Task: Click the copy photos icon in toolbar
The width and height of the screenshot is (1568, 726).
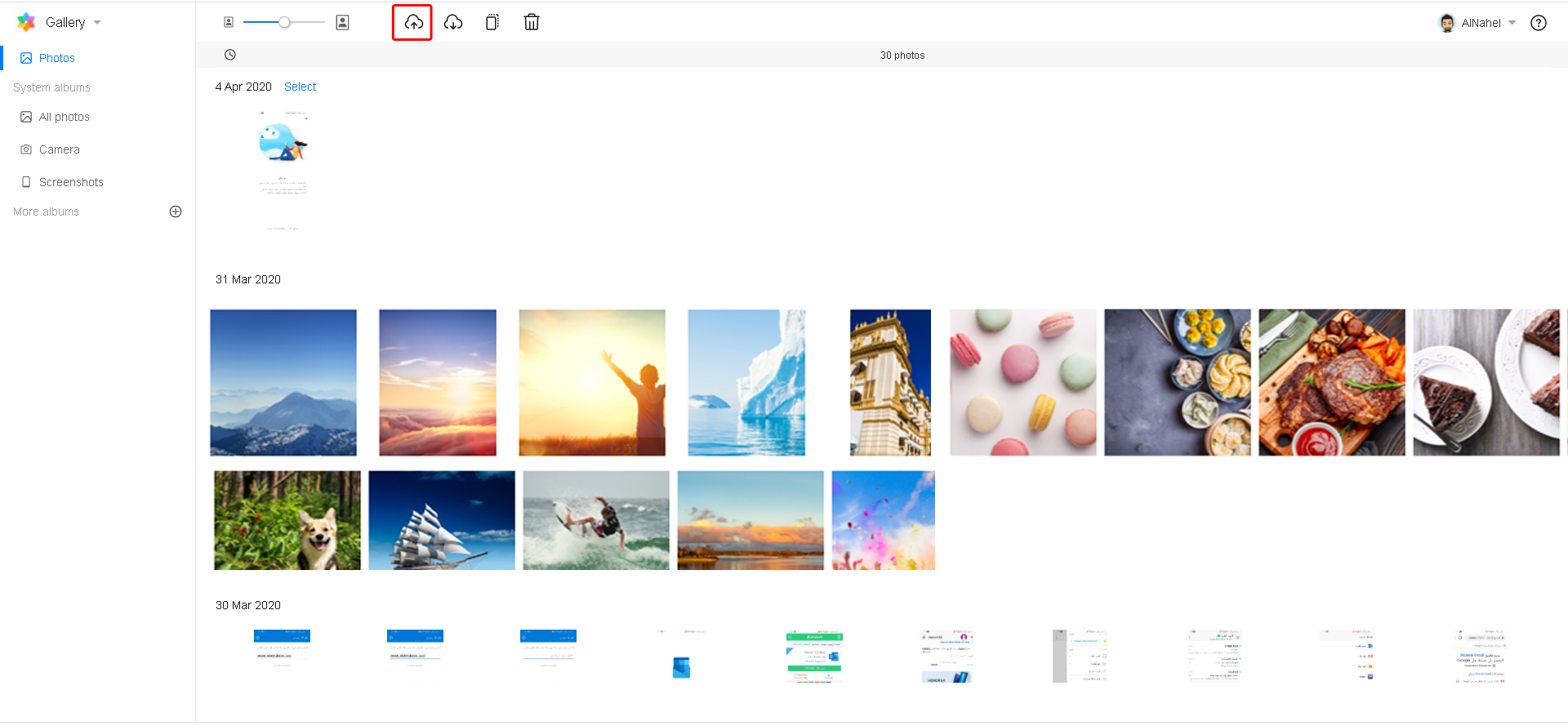Action: click(492, 23)
